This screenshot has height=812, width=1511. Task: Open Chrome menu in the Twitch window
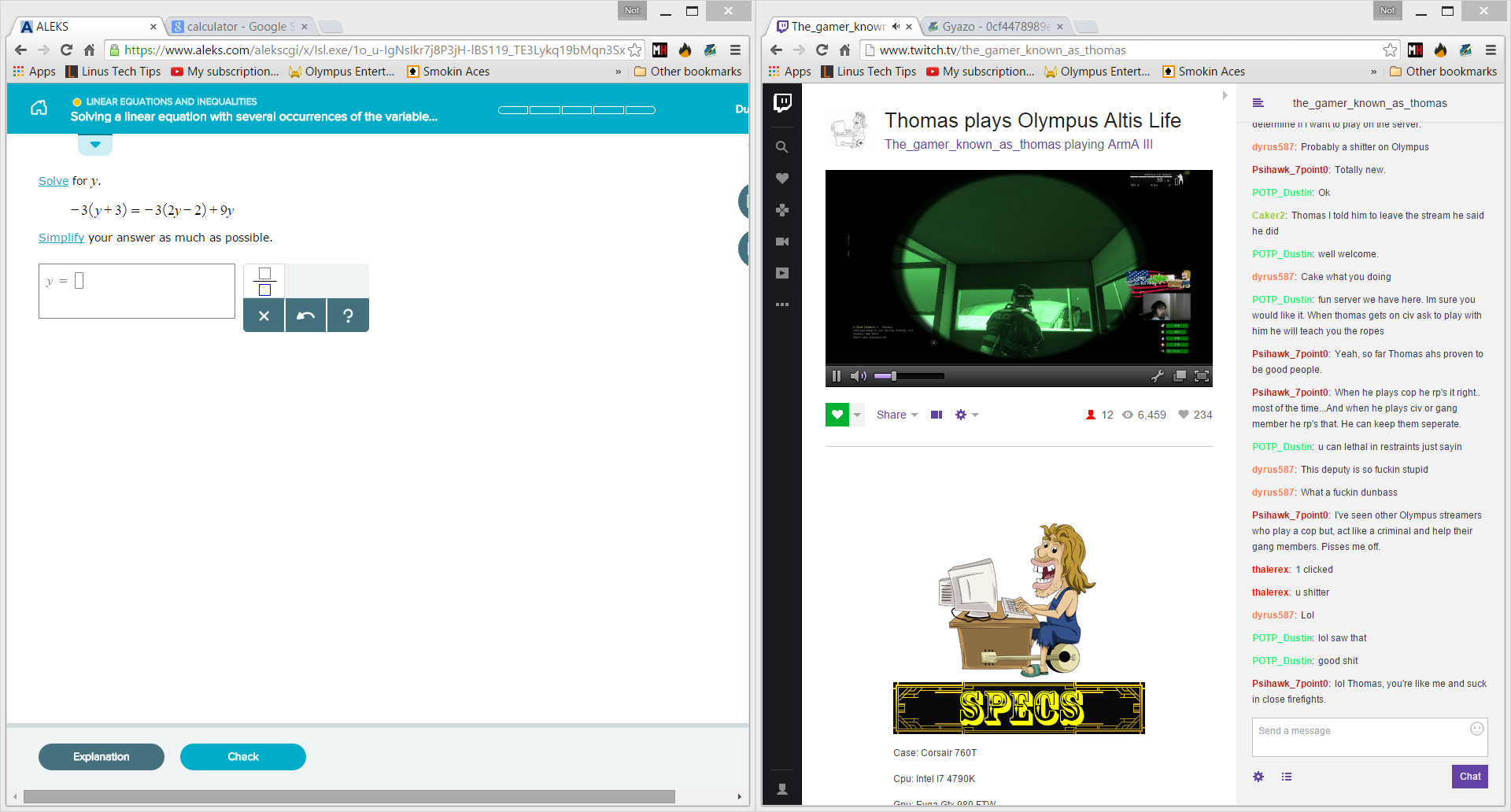1491,50
